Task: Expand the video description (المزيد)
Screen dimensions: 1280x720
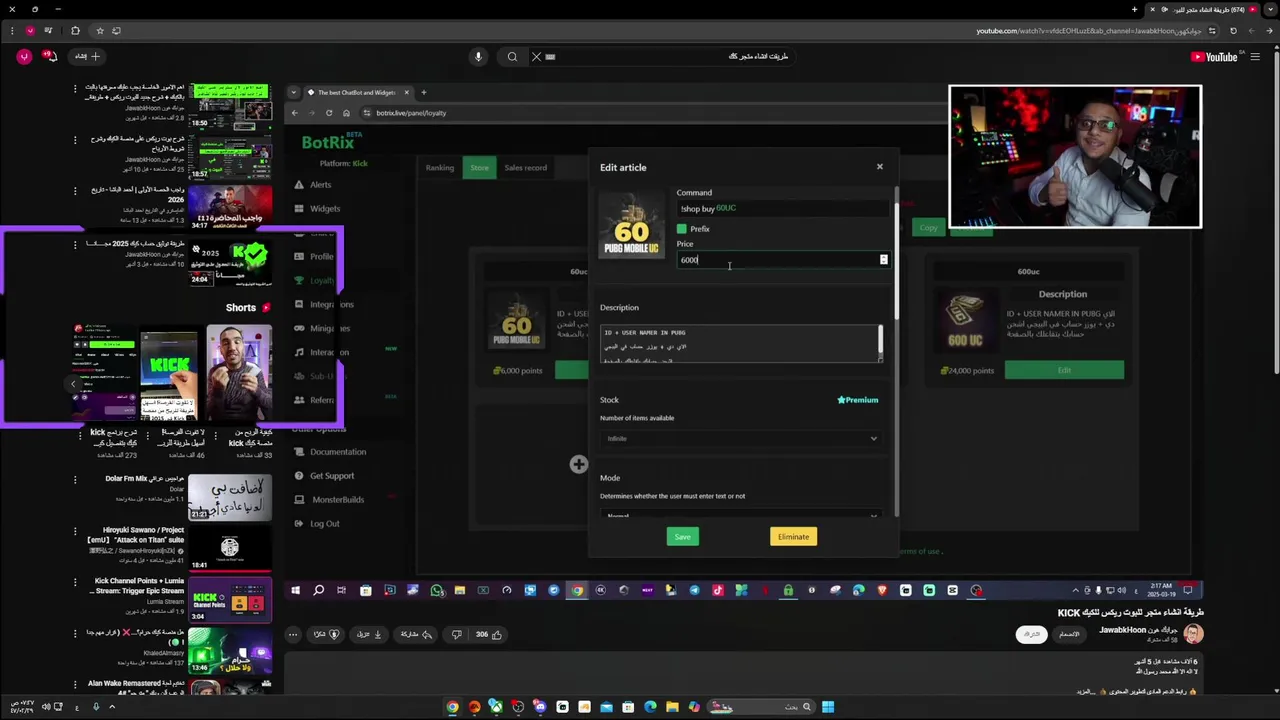Action: (1084, 691)
